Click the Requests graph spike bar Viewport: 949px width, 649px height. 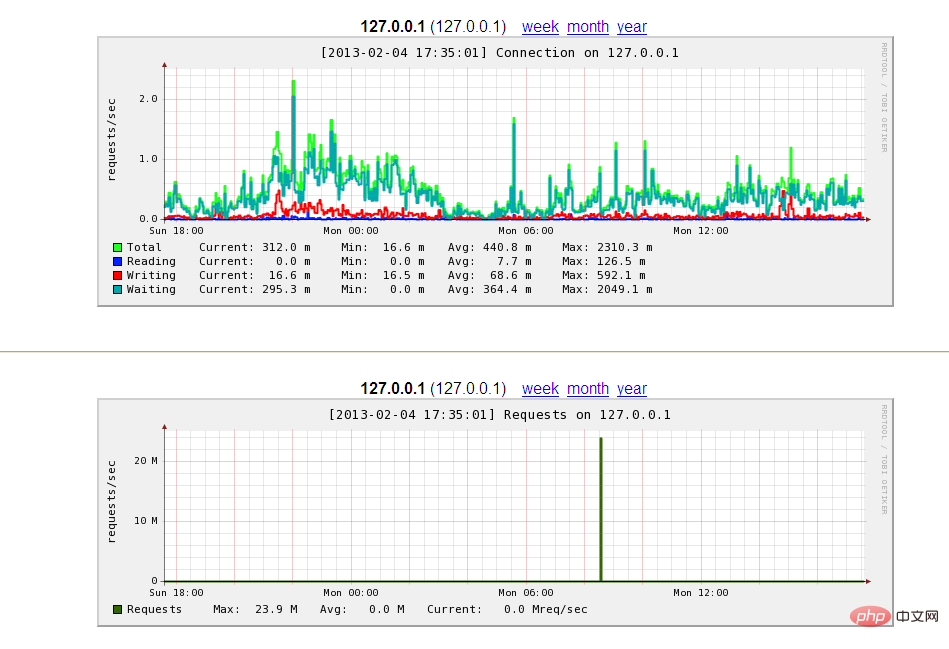pos(601,509)
